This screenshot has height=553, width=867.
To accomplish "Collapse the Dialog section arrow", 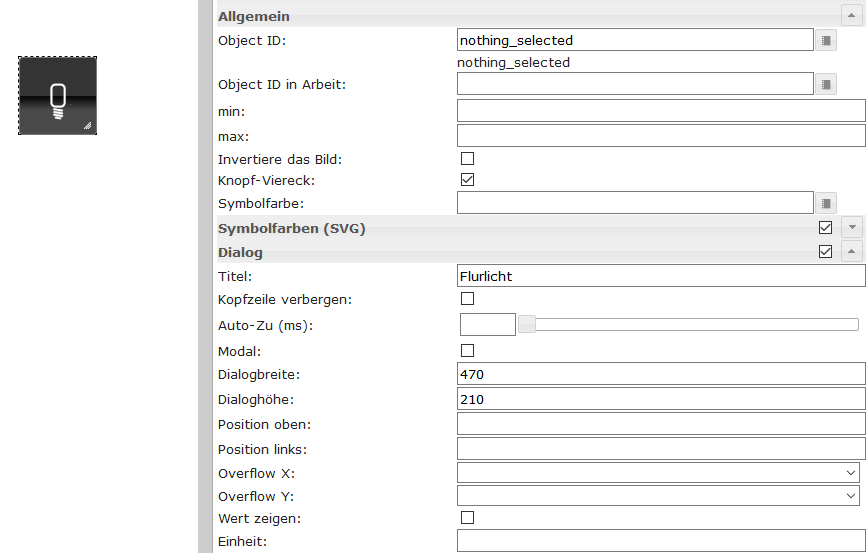I will pyautogui.click(x=851, y=252).
